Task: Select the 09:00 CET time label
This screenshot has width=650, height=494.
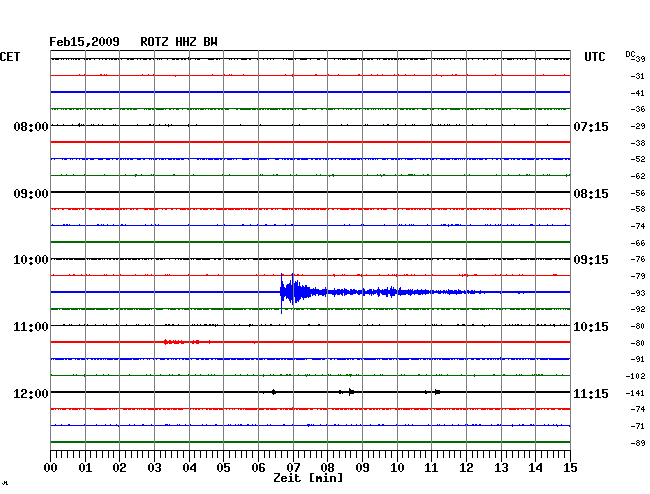Action: click(x=31, y=194)
